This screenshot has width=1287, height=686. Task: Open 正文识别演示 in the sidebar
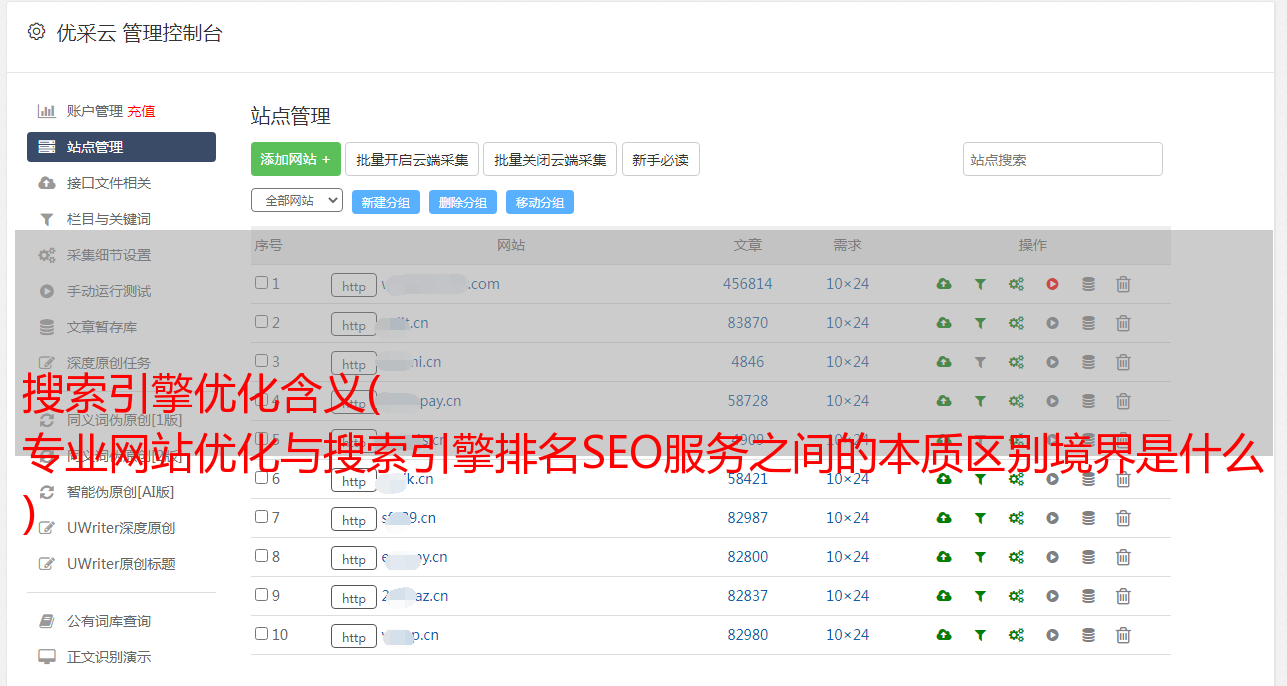(109, 657)
